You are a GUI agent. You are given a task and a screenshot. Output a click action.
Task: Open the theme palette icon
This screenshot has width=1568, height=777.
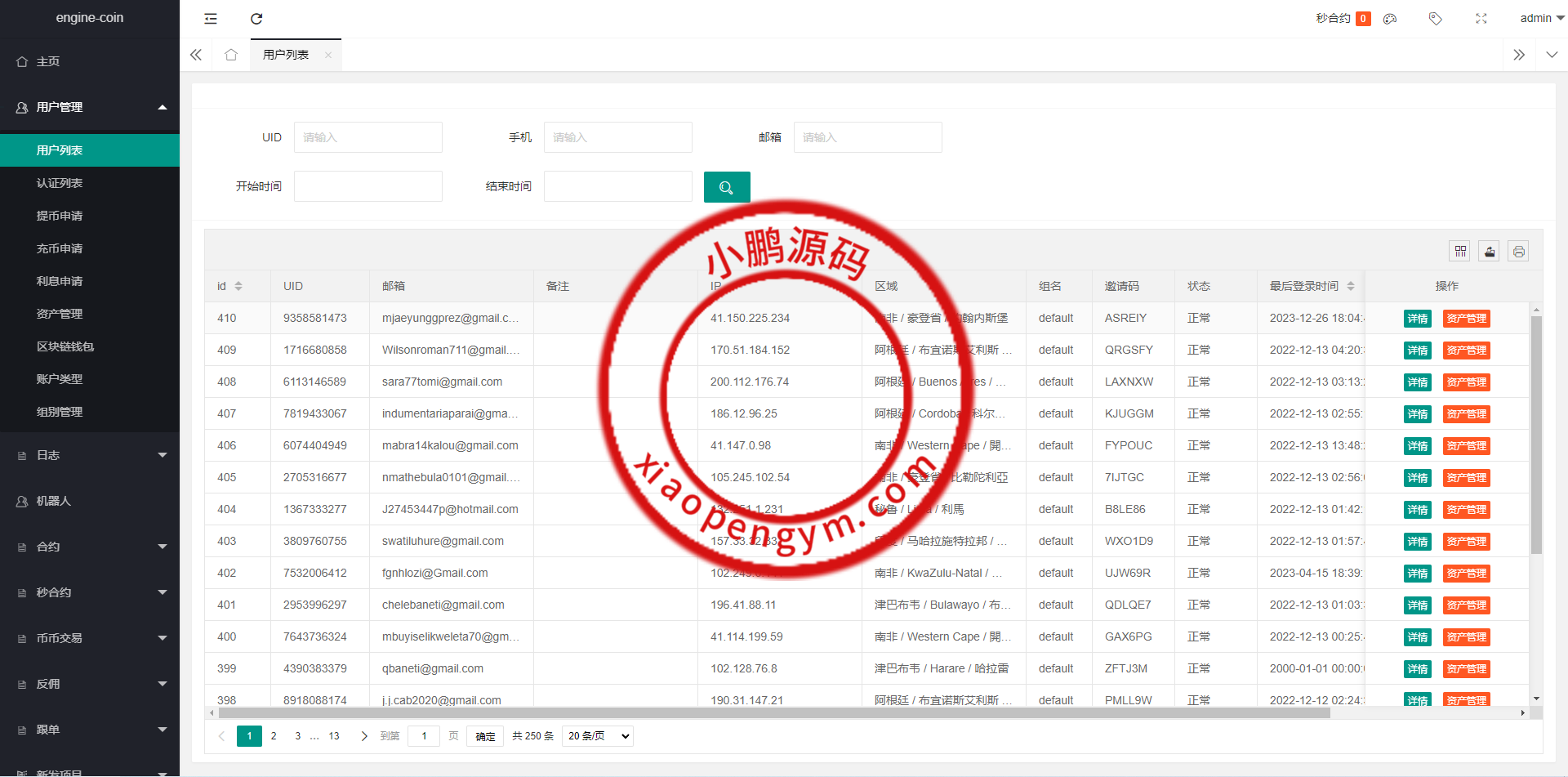(x=1390, y=19)
